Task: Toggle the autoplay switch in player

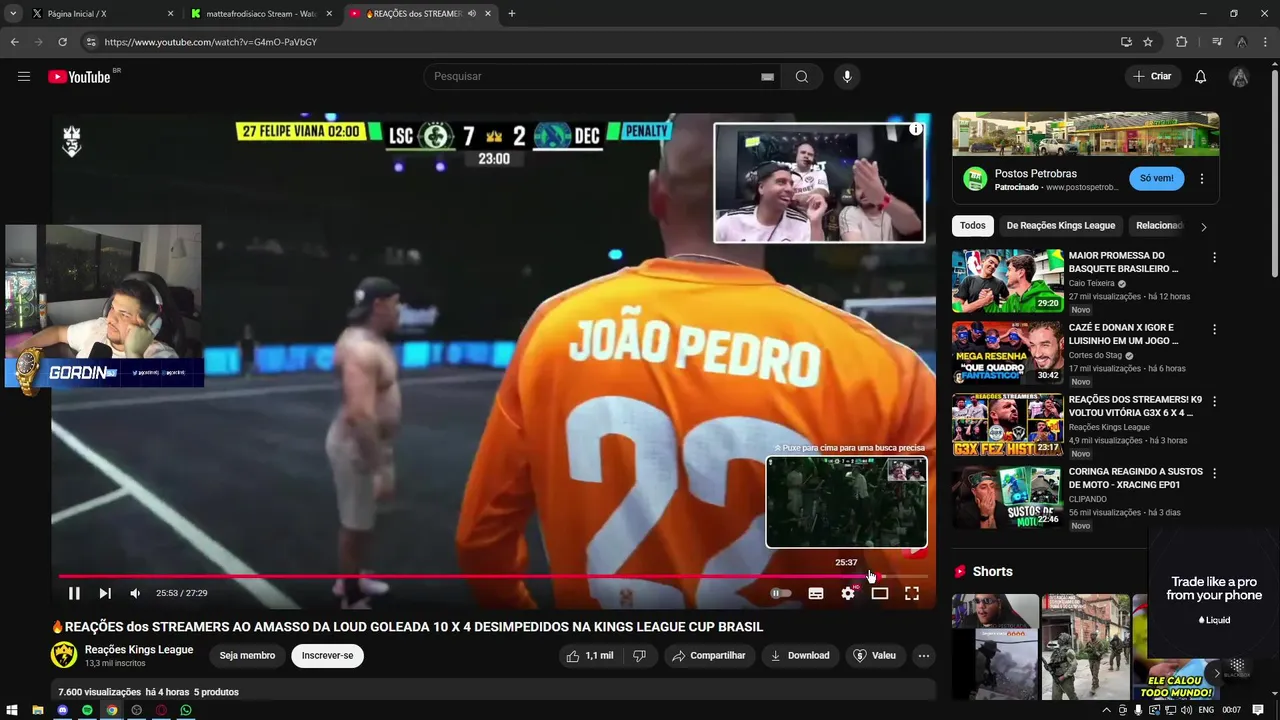Action: (x=781, y=593)
